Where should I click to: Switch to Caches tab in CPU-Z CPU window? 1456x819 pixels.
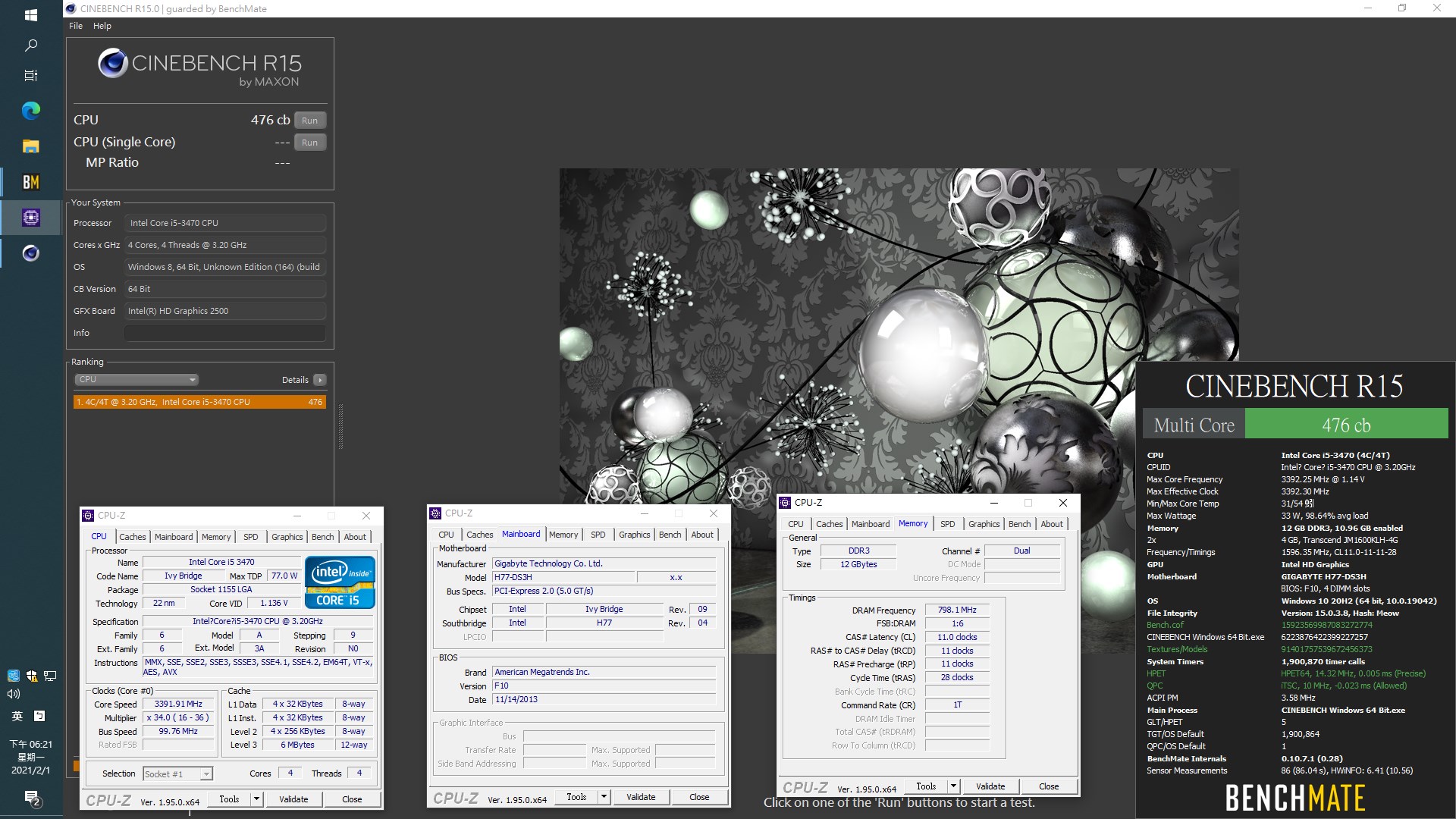coord(132,536)
